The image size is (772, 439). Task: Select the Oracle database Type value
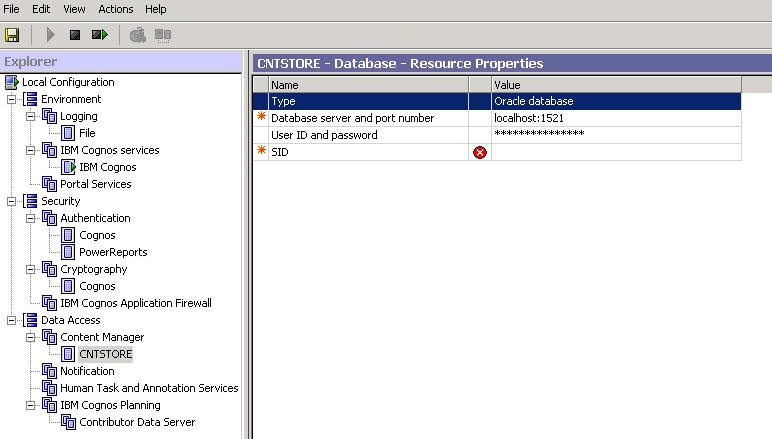tap(616, 101)
